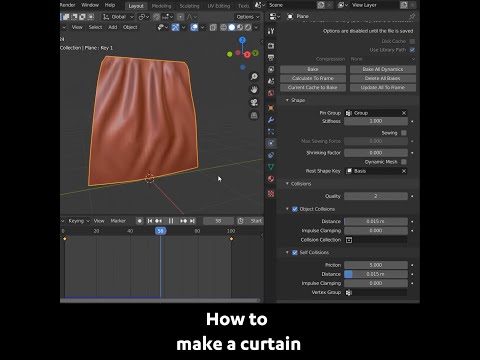Open the Object properties tab icon

(x=271, y=108)
